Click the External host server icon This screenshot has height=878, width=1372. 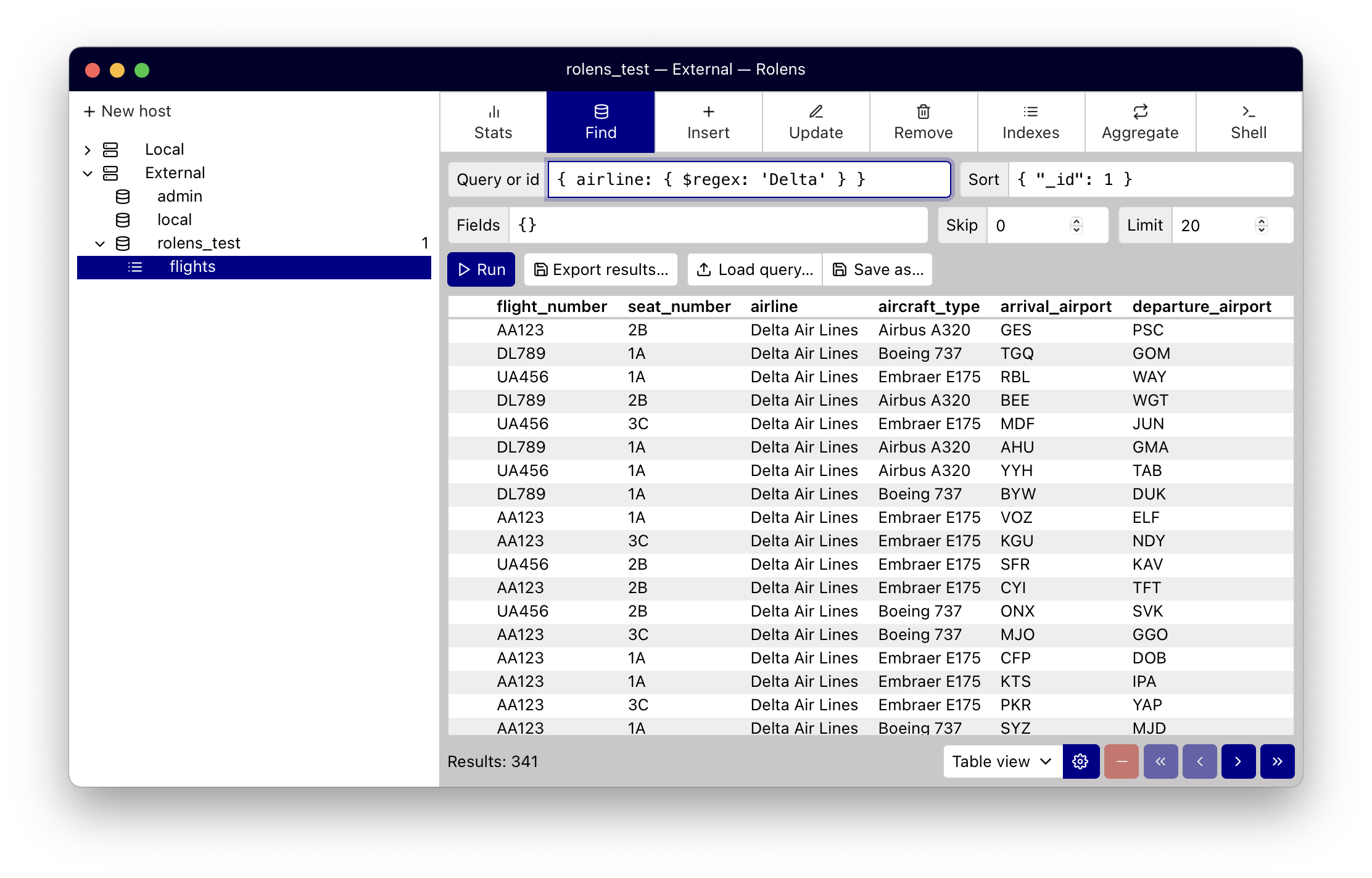click(110, 173)
